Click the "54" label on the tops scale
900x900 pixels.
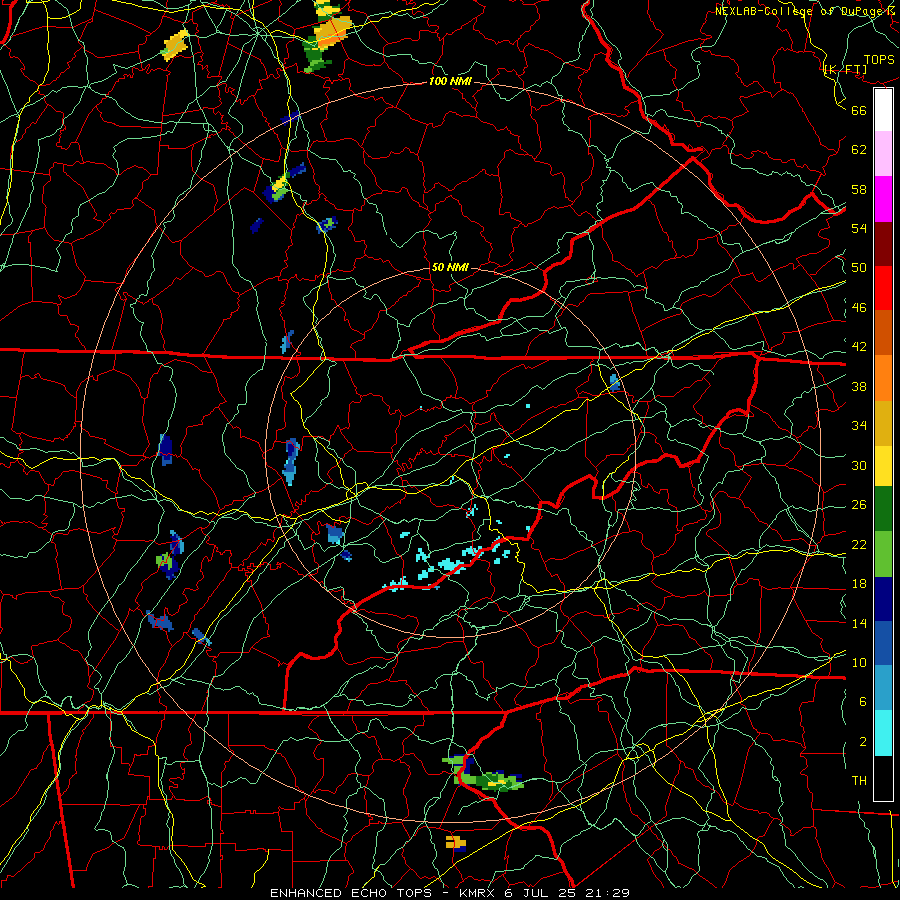(x=859, y=228)
